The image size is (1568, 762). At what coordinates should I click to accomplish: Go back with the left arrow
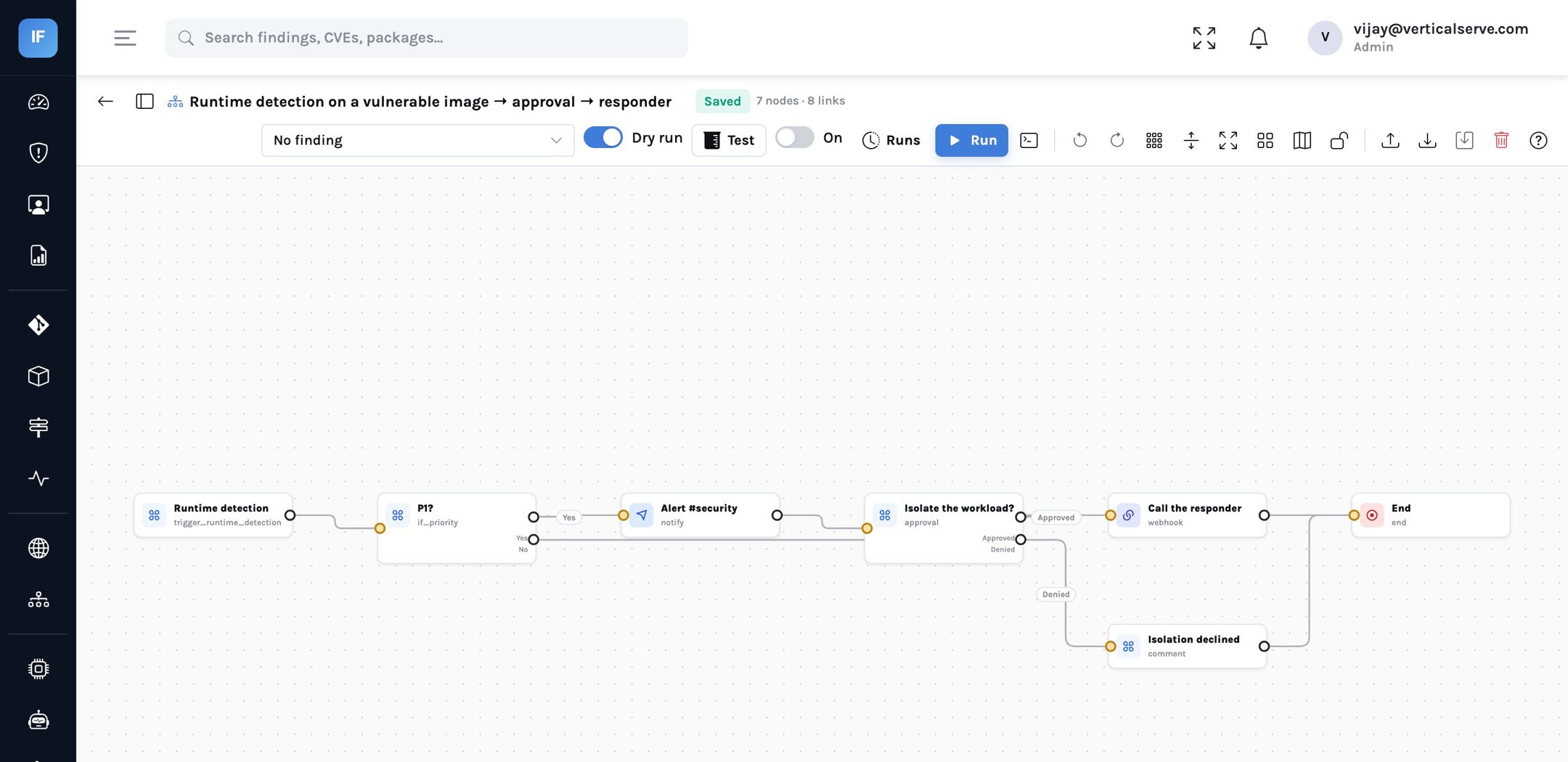(x=105, y=101)
